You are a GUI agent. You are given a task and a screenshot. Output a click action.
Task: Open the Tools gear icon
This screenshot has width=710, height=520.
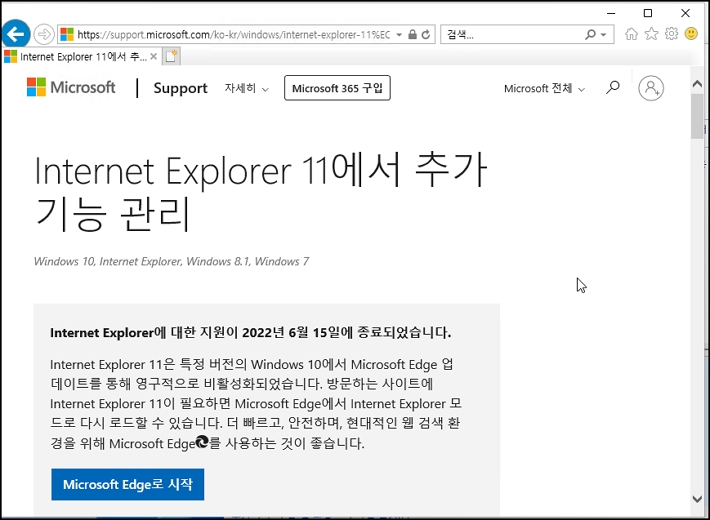[x=672, y=34]
